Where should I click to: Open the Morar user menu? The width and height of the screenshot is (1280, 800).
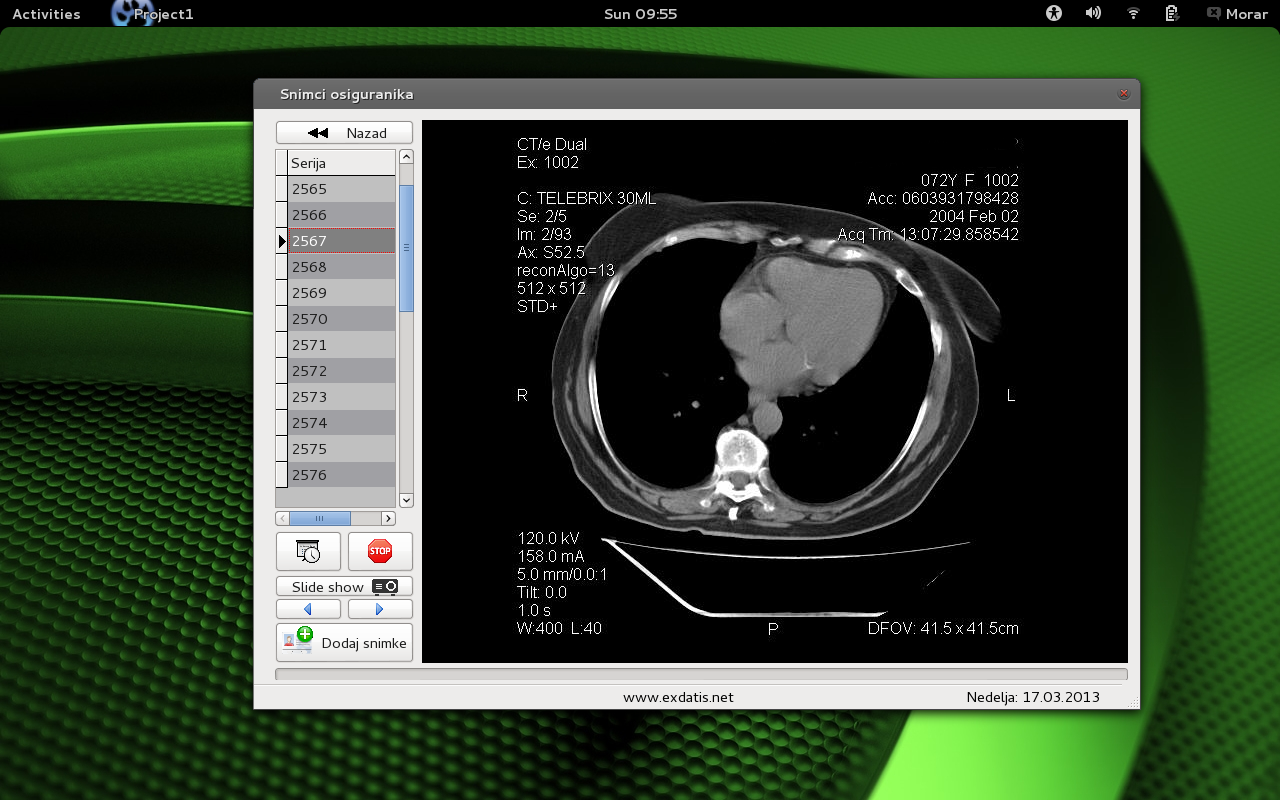click(x=1237, y=14)
